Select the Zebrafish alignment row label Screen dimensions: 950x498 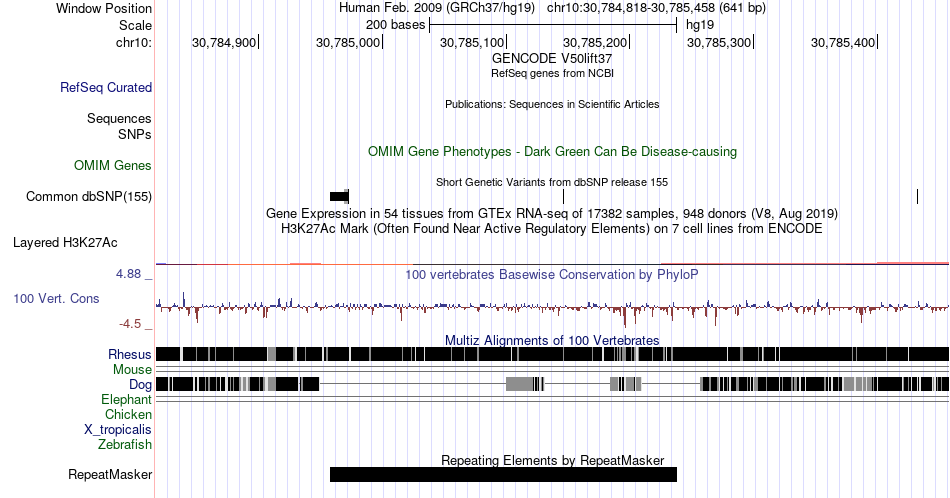(x=125, y=444)
